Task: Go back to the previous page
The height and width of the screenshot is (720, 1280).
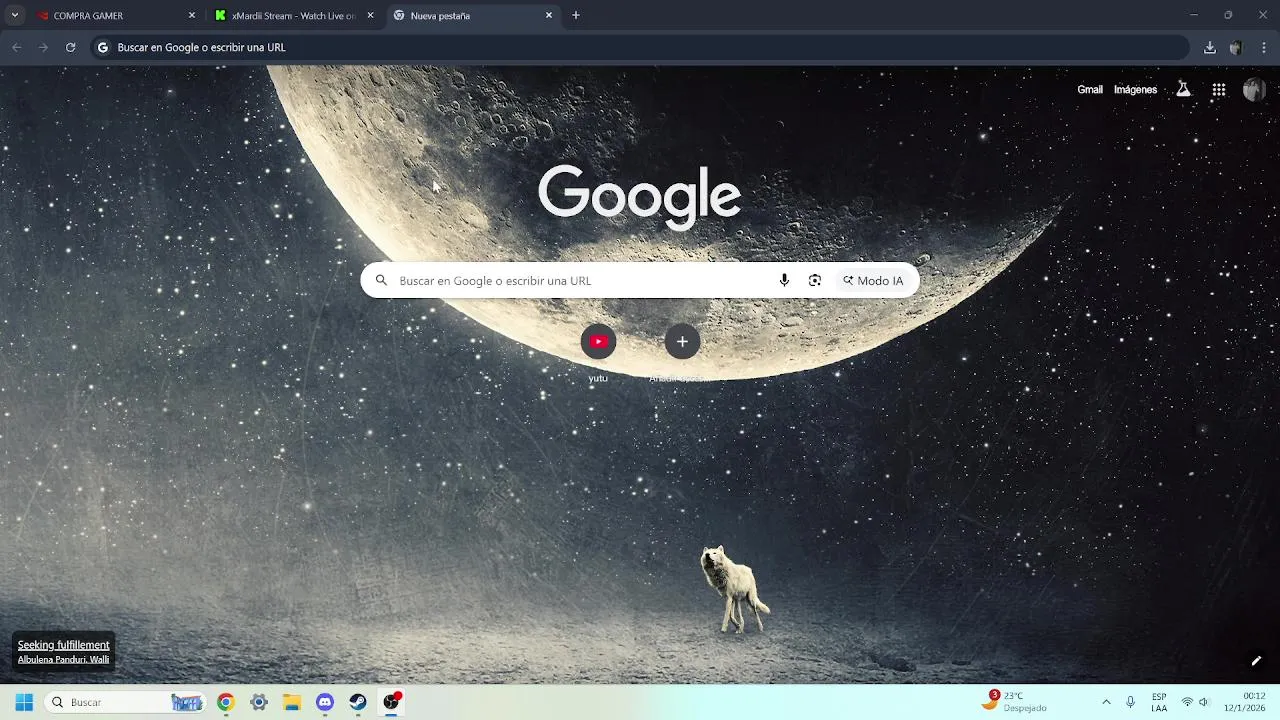Action: point(17,47)
